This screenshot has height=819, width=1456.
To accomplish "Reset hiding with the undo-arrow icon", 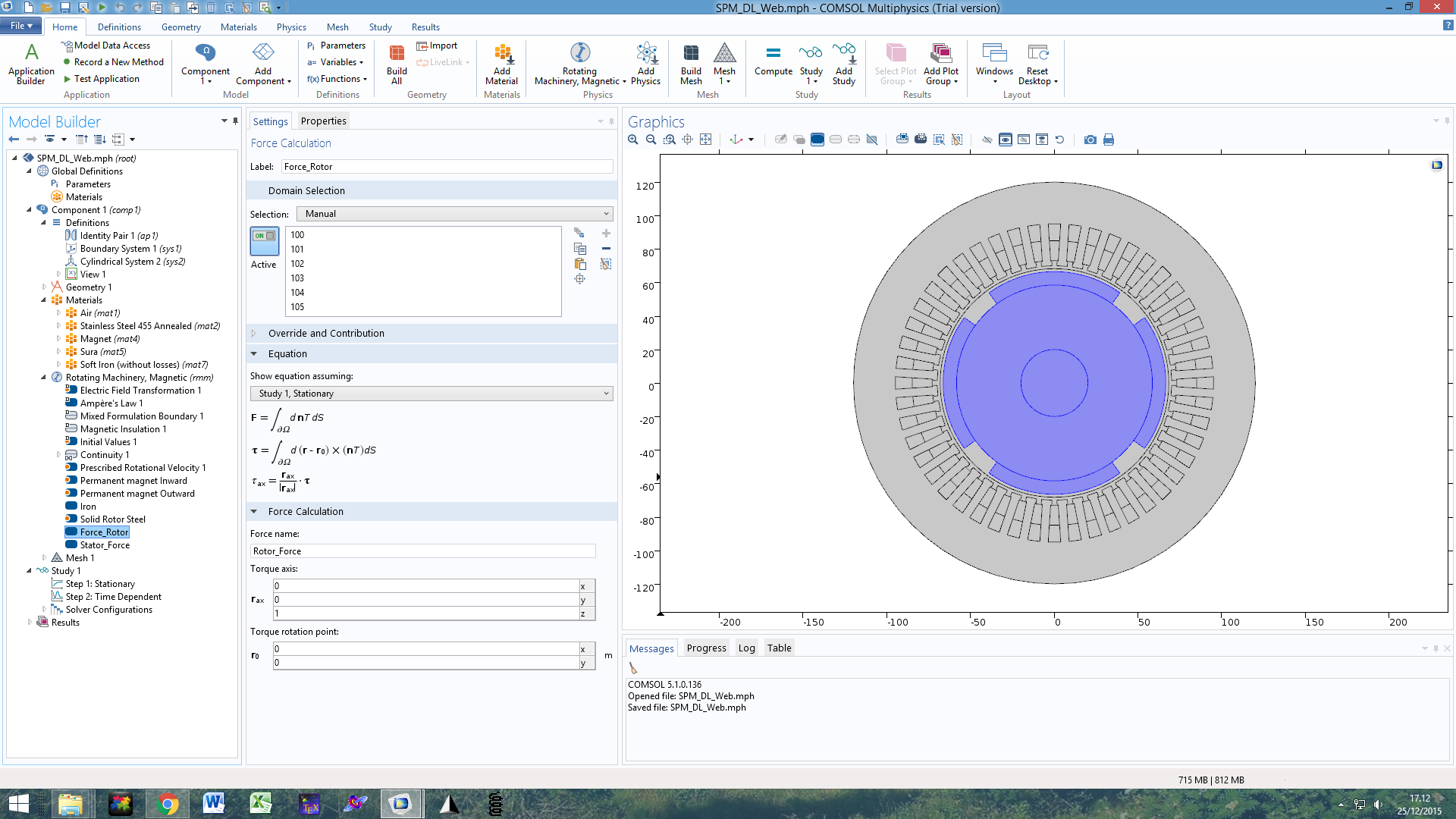I will tap(1060, 140).
